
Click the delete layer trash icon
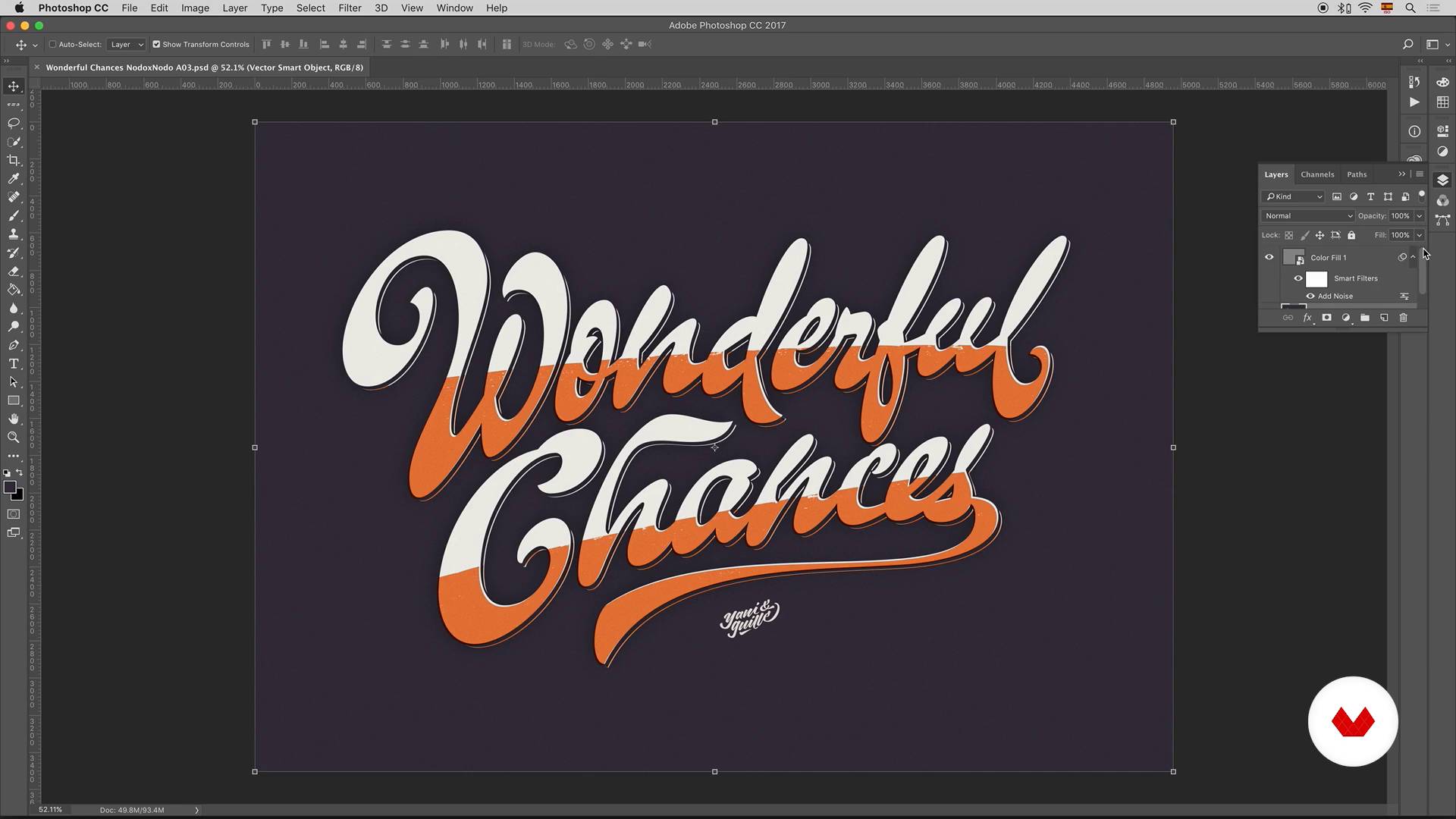click(1403, 318)
